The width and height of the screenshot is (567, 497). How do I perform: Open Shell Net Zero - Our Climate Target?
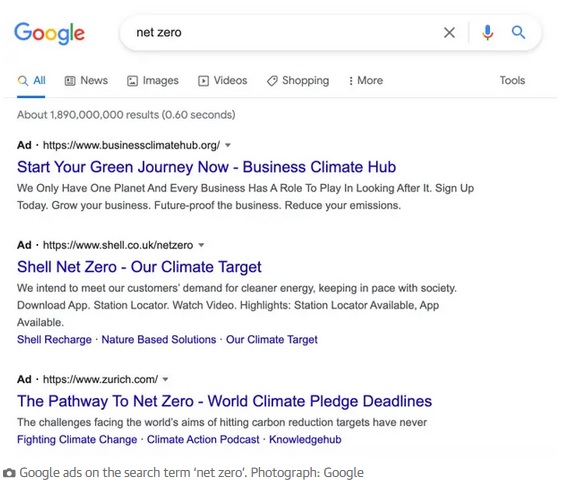coord(139,267)
